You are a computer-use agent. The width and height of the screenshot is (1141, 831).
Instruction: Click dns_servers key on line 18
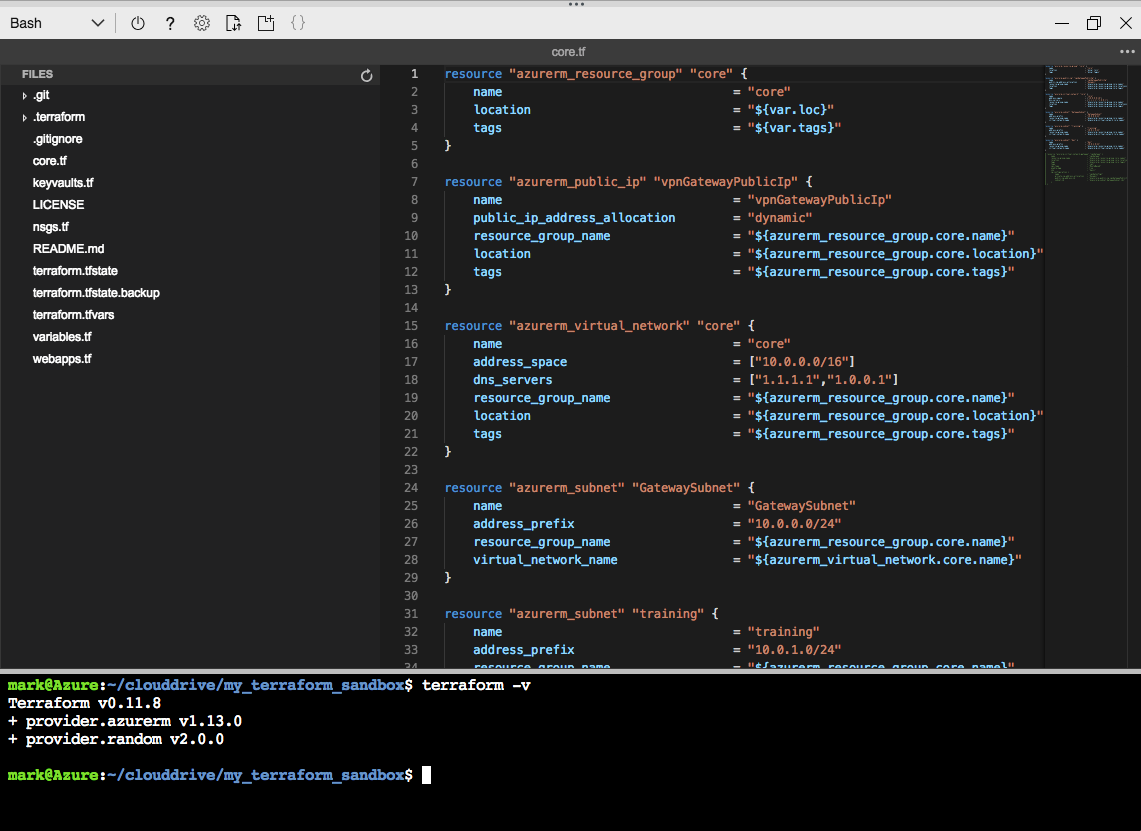pyautogui.click(x=513, y=380)
